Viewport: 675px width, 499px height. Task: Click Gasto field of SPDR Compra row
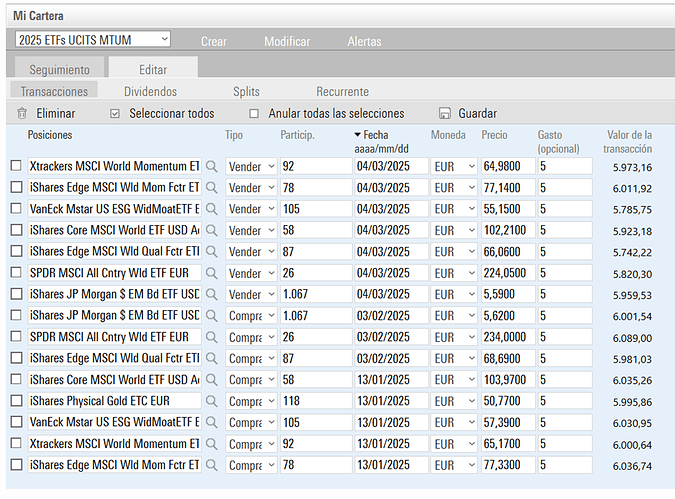(565, 337)
